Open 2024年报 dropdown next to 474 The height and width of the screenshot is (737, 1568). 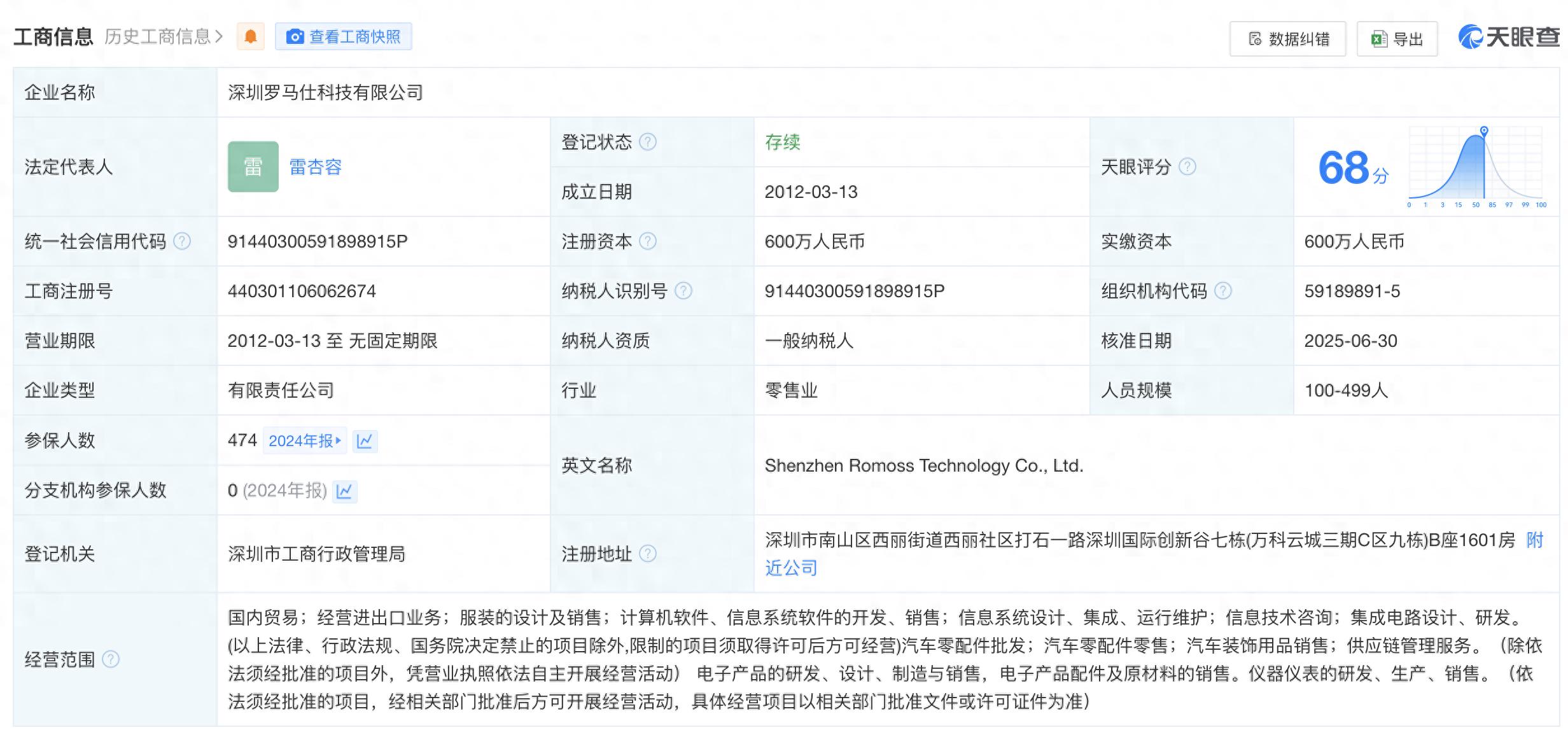[305, 440]
